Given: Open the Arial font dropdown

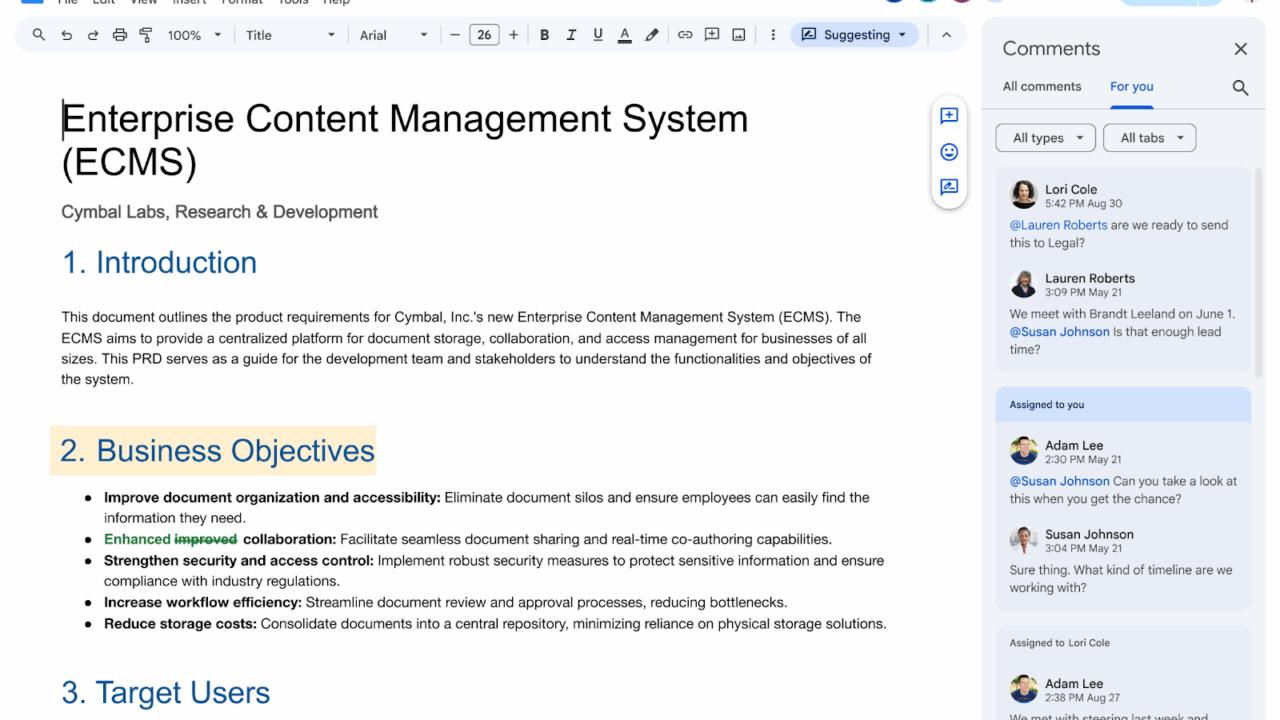Looking at the screenshot, I should [393, 35].
